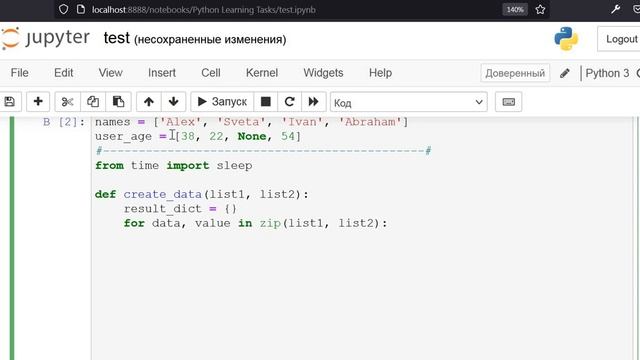Click the pencil edit mode indicator icon
Image resolution: width=640 pixels, height=360 pixels.
[x=564, y=73]
